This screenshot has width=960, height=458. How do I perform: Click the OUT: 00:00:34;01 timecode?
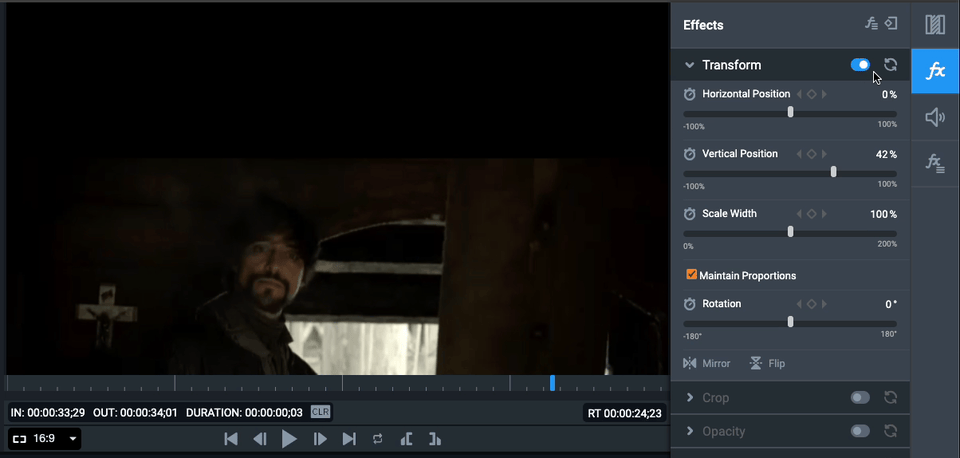(135, 413)
